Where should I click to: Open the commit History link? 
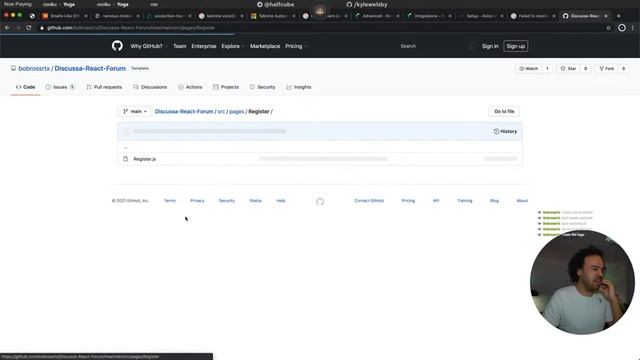click(x=505, y=131)
